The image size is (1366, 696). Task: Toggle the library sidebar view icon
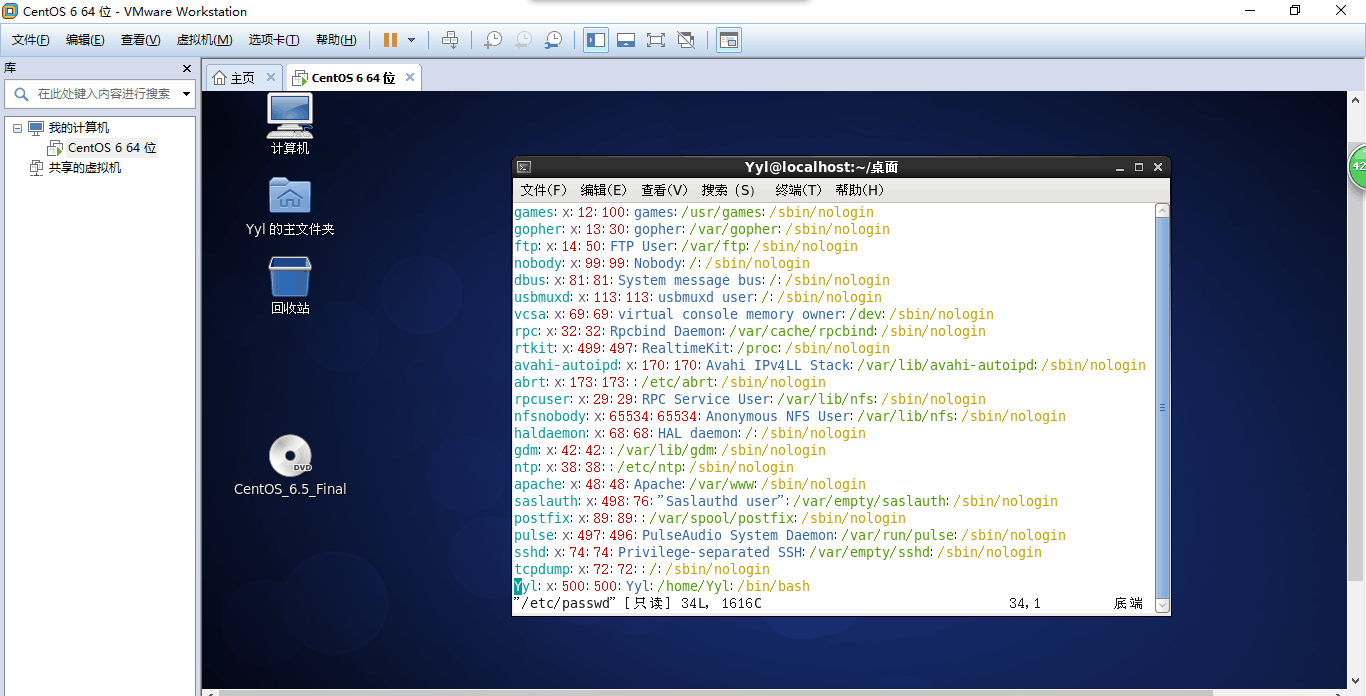tap(596, 40)
